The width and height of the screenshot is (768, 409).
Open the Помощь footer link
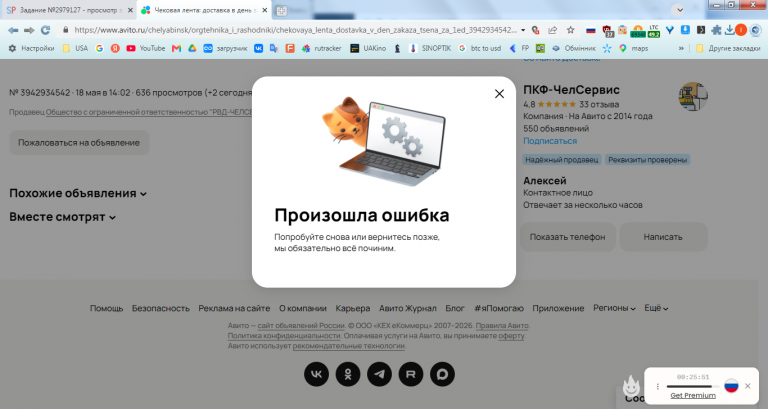[106, 308]
